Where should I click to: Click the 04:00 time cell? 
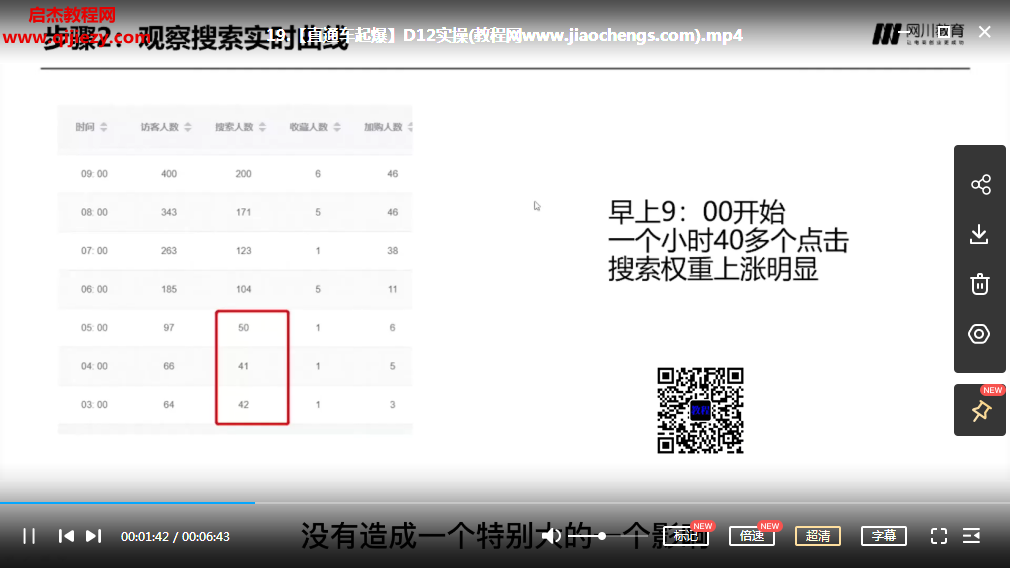[94, 366]
